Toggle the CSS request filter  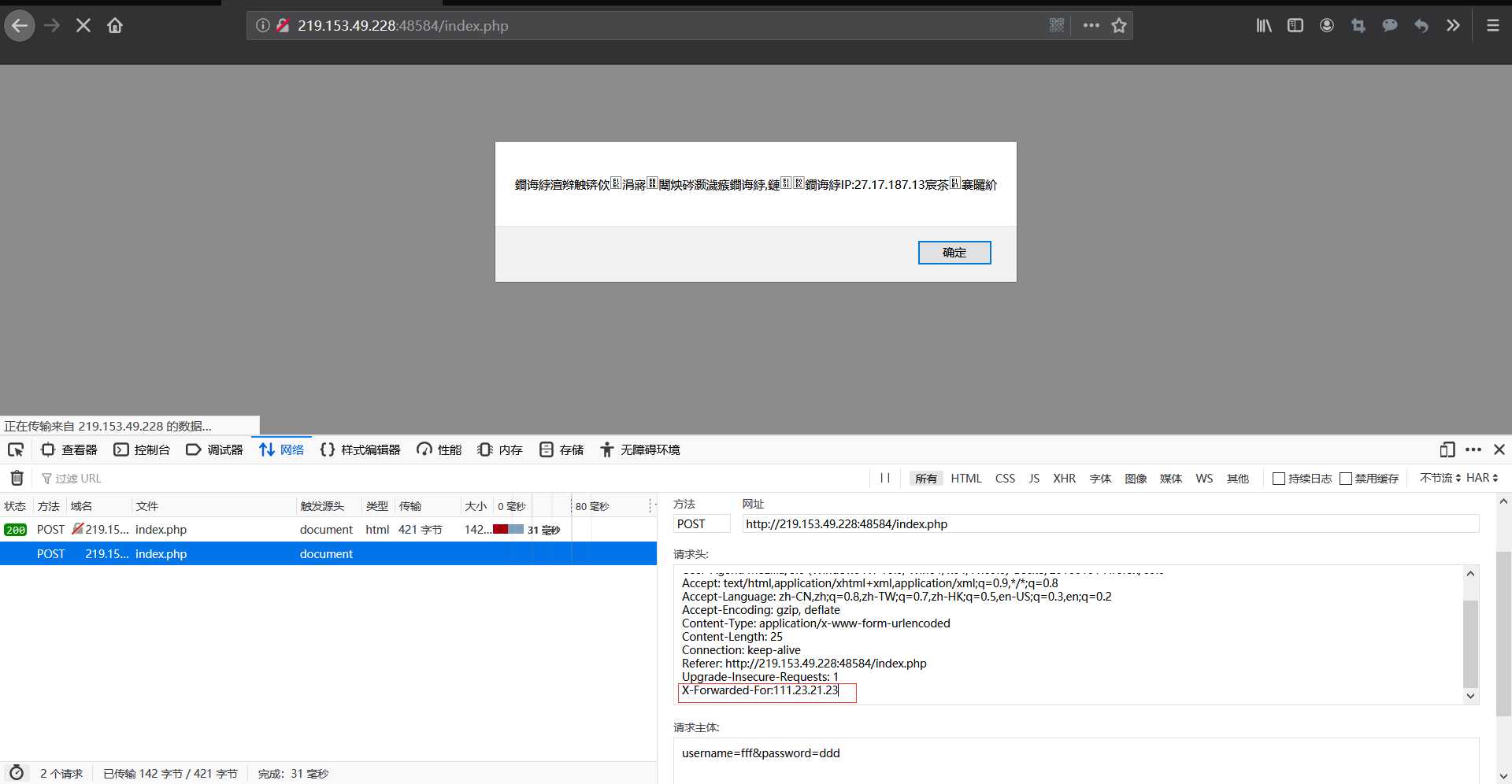1005,478
